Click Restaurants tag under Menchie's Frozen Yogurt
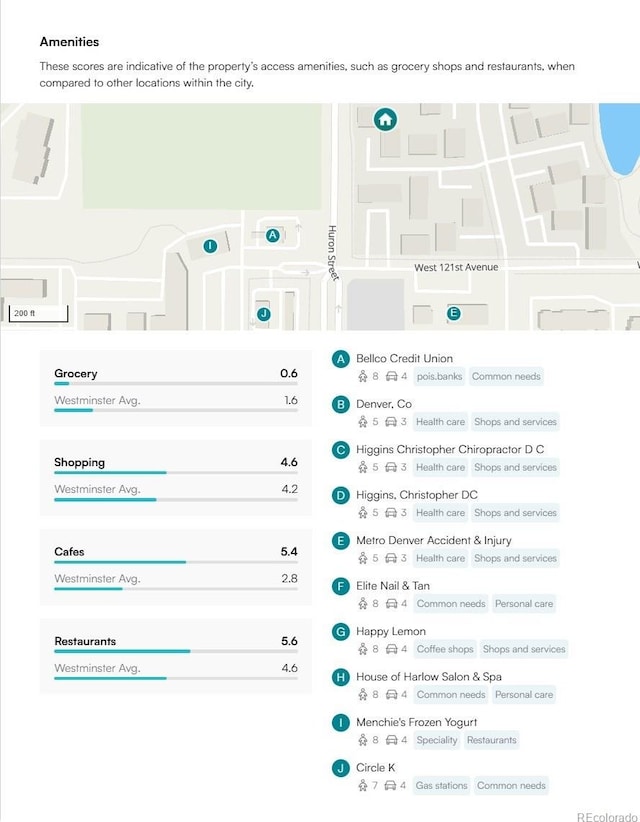The image size is (640, 822). 492,740
